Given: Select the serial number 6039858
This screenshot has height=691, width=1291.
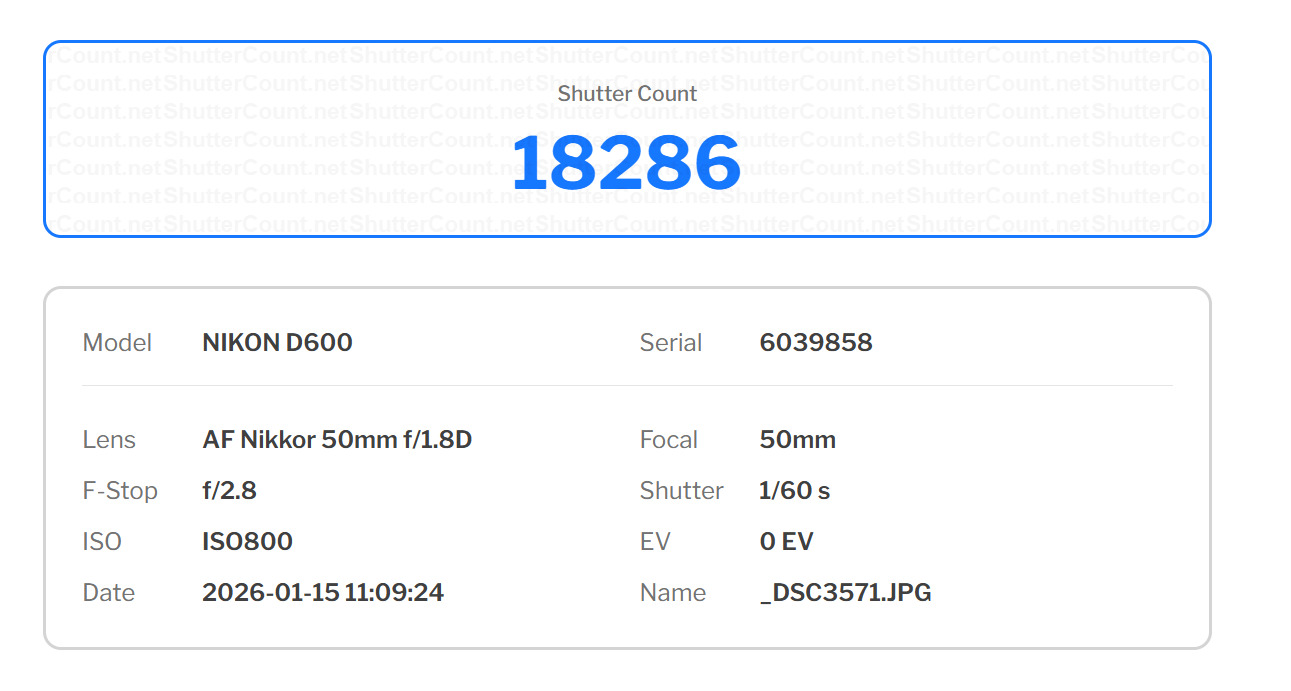Looking at the screenshot, I should coord(815,343).
